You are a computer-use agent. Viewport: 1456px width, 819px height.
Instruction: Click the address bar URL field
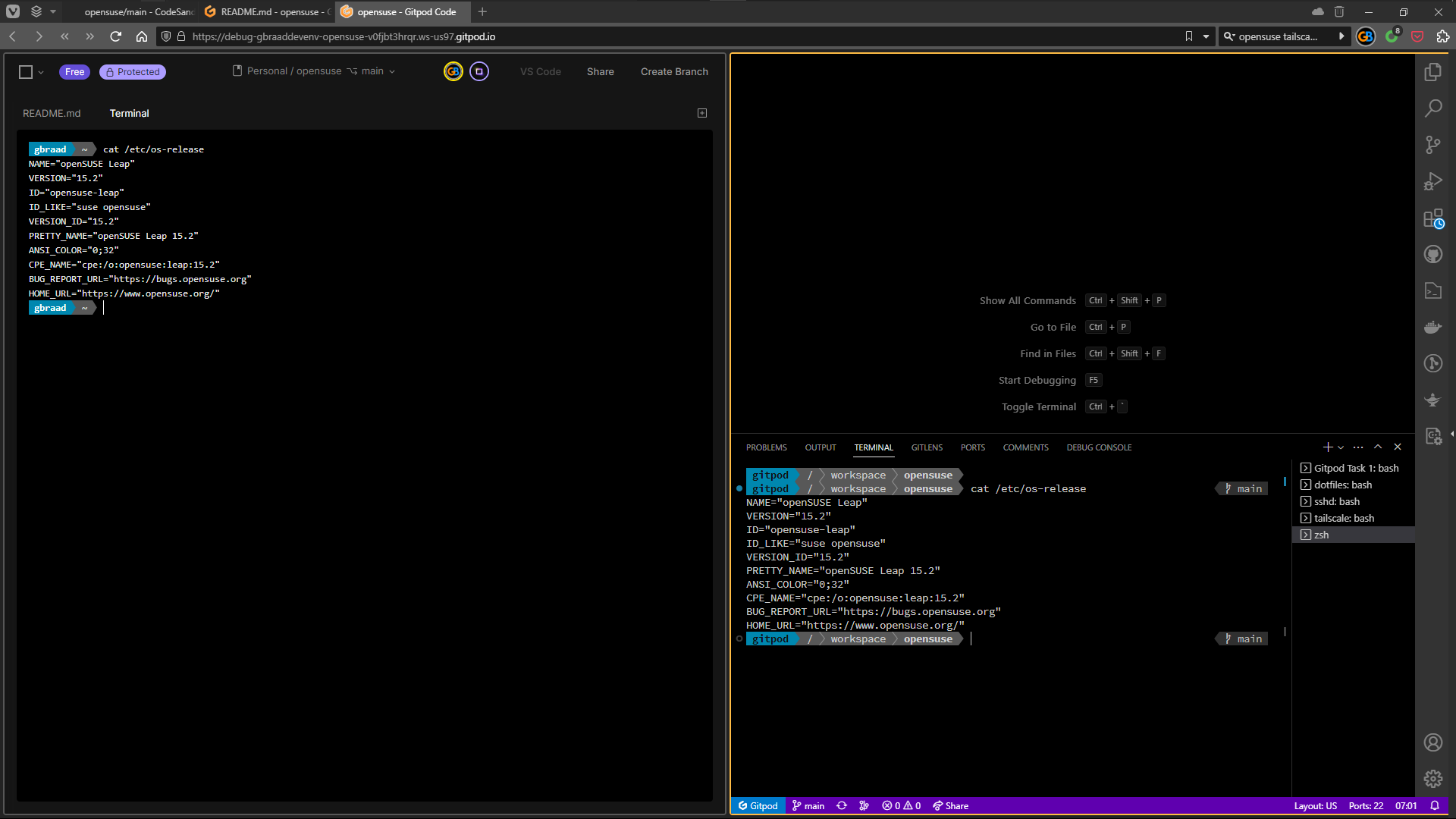682,36
